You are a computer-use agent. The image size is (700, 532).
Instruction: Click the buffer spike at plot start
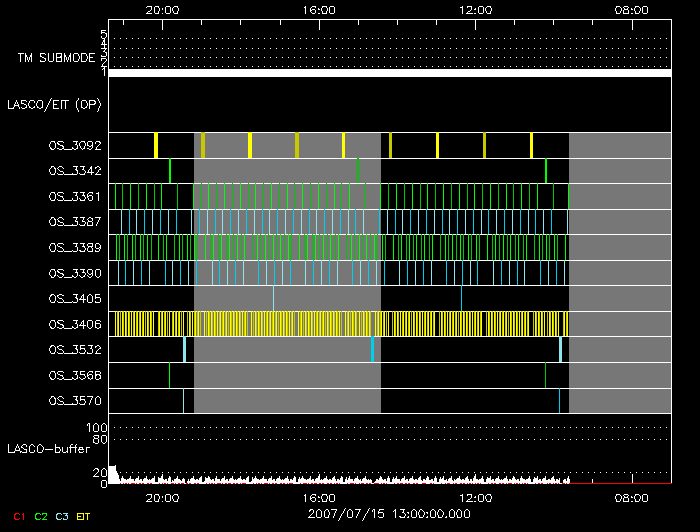[x=113, y=474]
